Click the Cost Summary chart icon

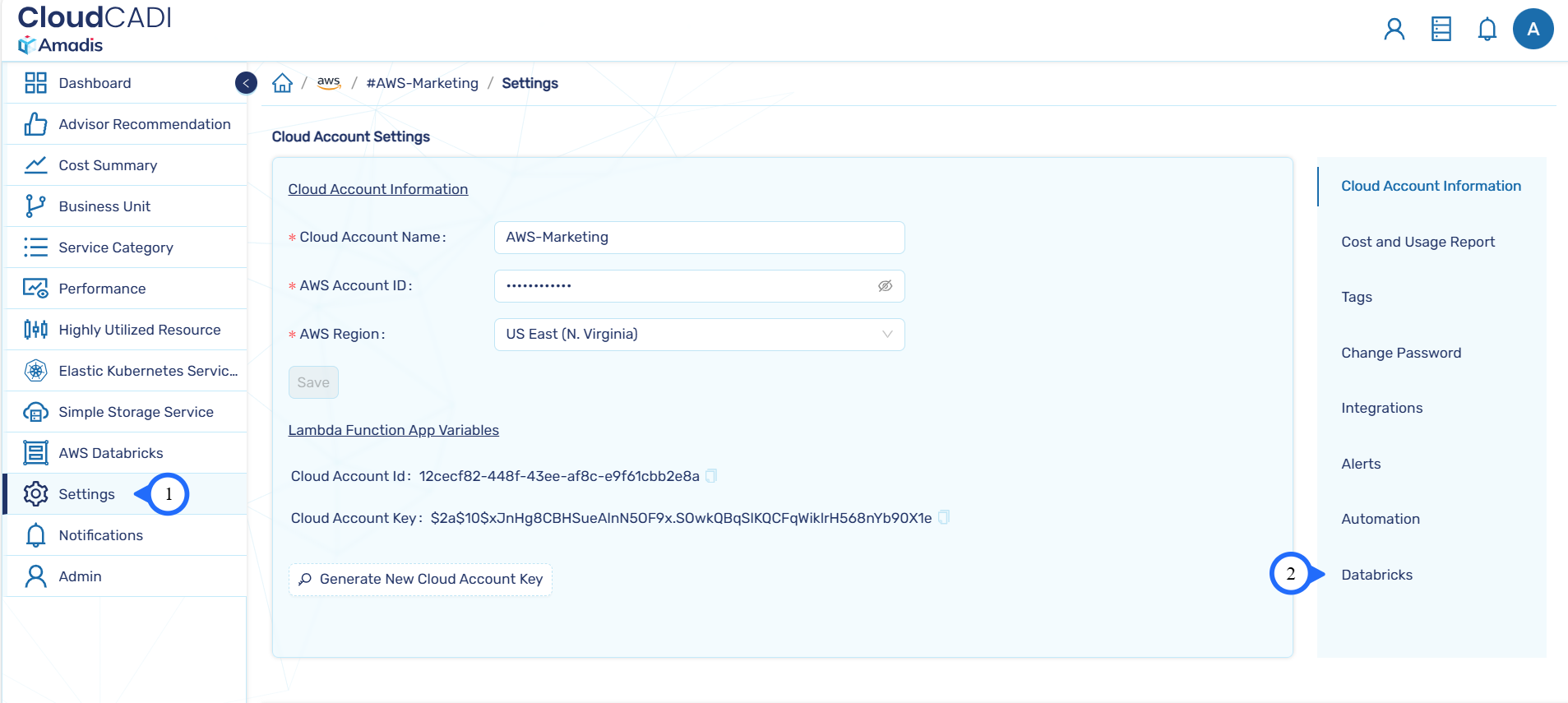click(35, 165)
